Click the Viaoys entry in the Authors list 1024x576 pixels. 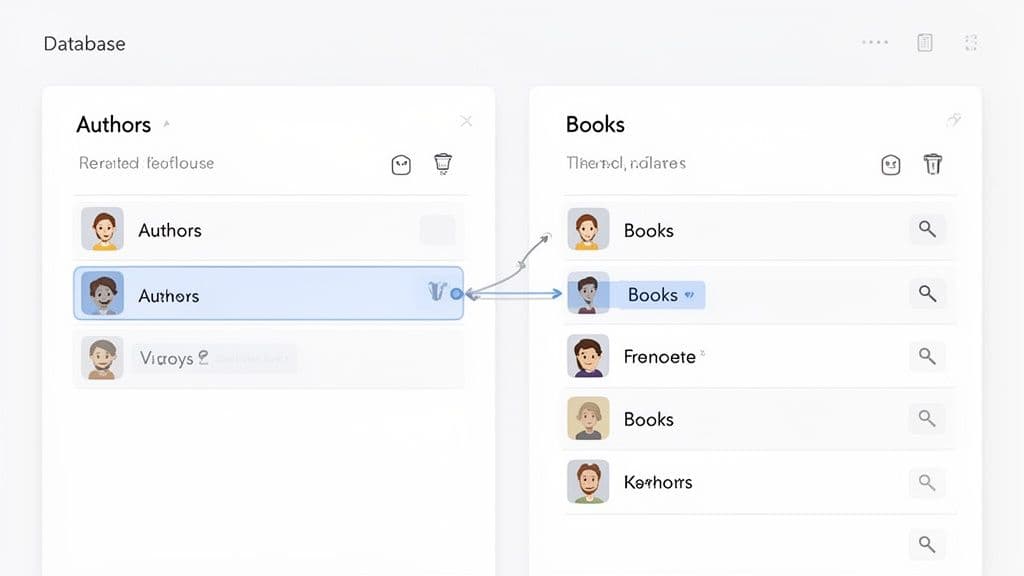coord(200,357)
